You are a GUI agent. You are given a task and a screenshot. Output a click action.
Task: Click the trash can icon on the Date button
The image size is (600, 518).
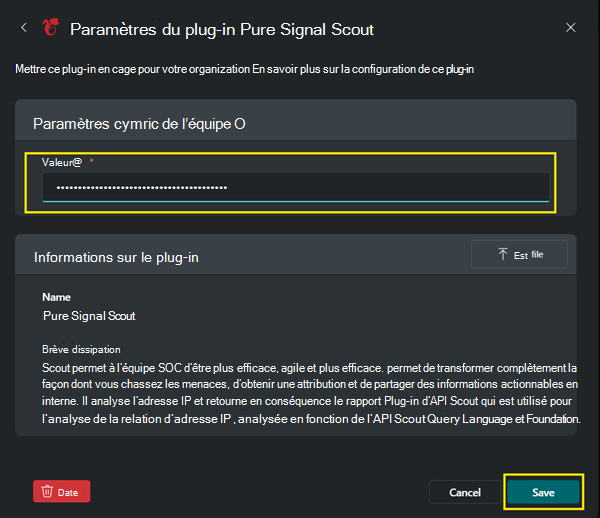47,491
